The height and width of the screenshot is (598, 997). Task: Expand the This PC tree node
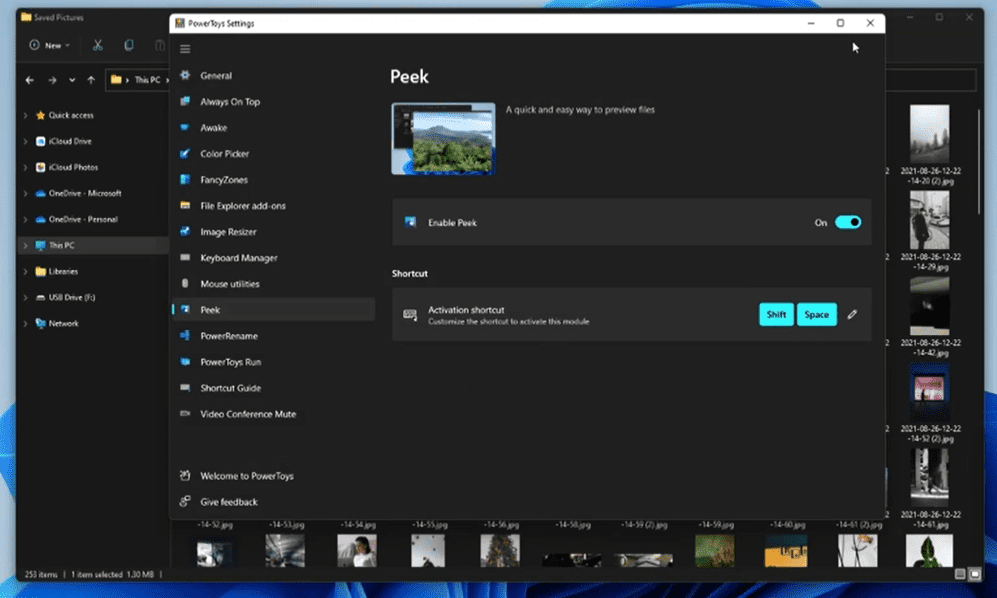25,245
